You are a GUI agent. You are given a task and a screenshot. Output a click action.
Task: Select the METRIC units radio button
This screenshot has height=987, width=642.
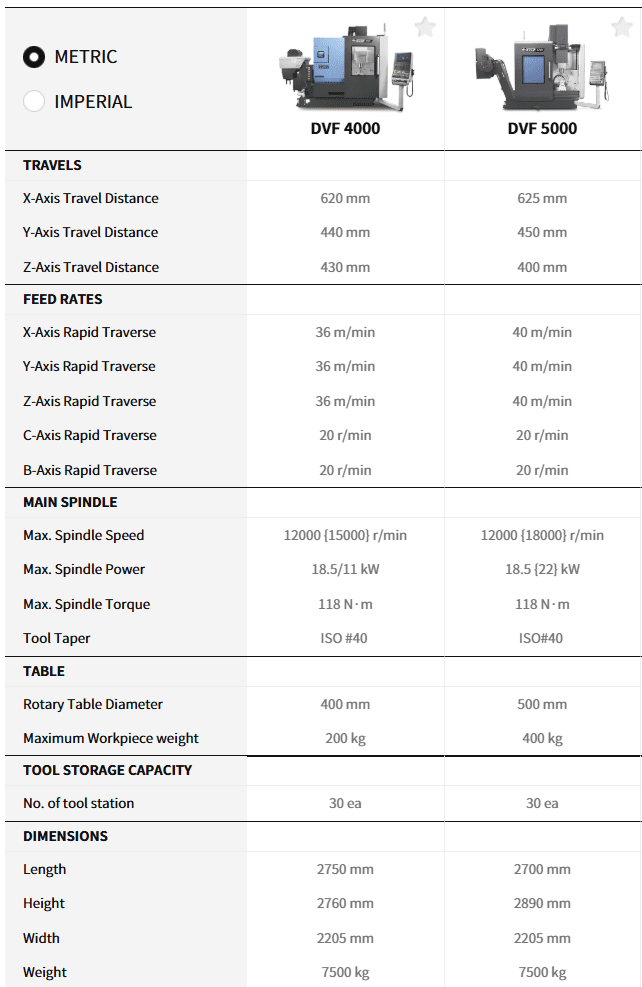[34, 57]
